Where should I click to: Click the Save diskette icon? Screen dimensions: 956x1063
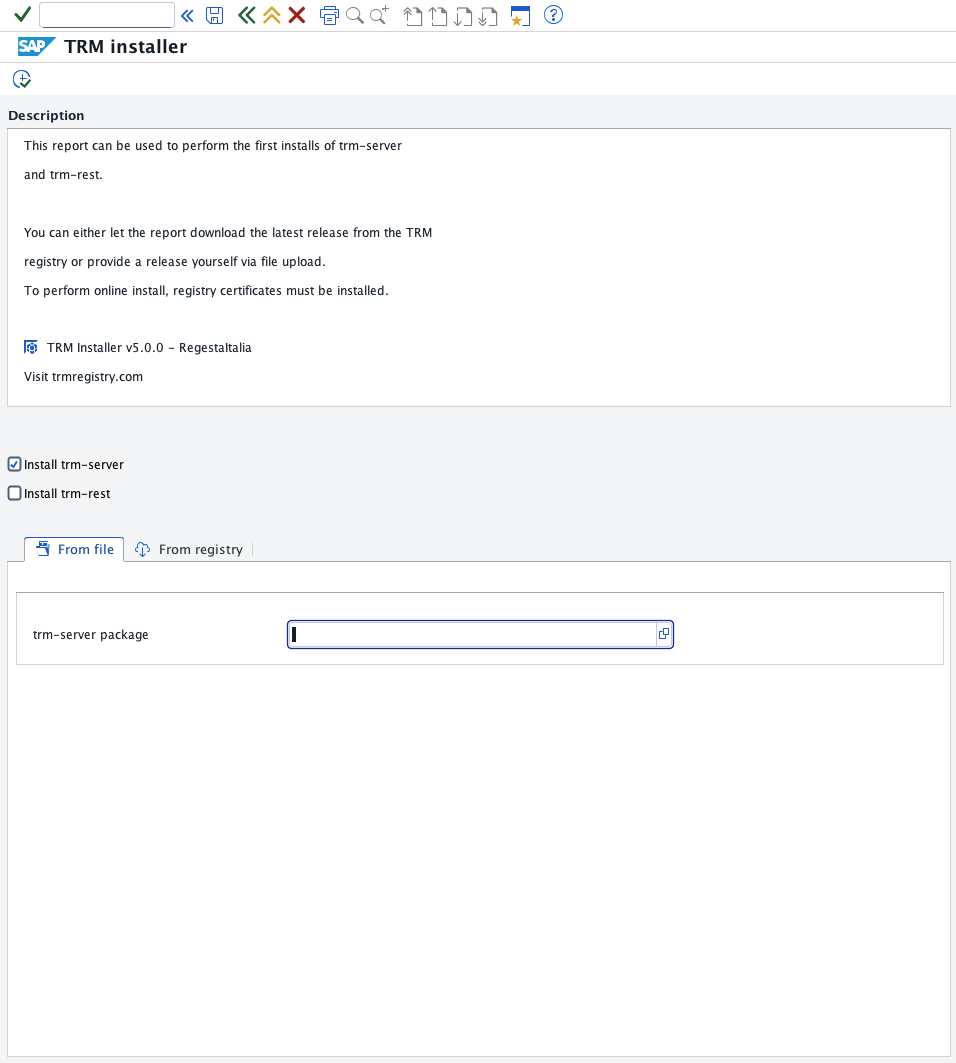214,15
